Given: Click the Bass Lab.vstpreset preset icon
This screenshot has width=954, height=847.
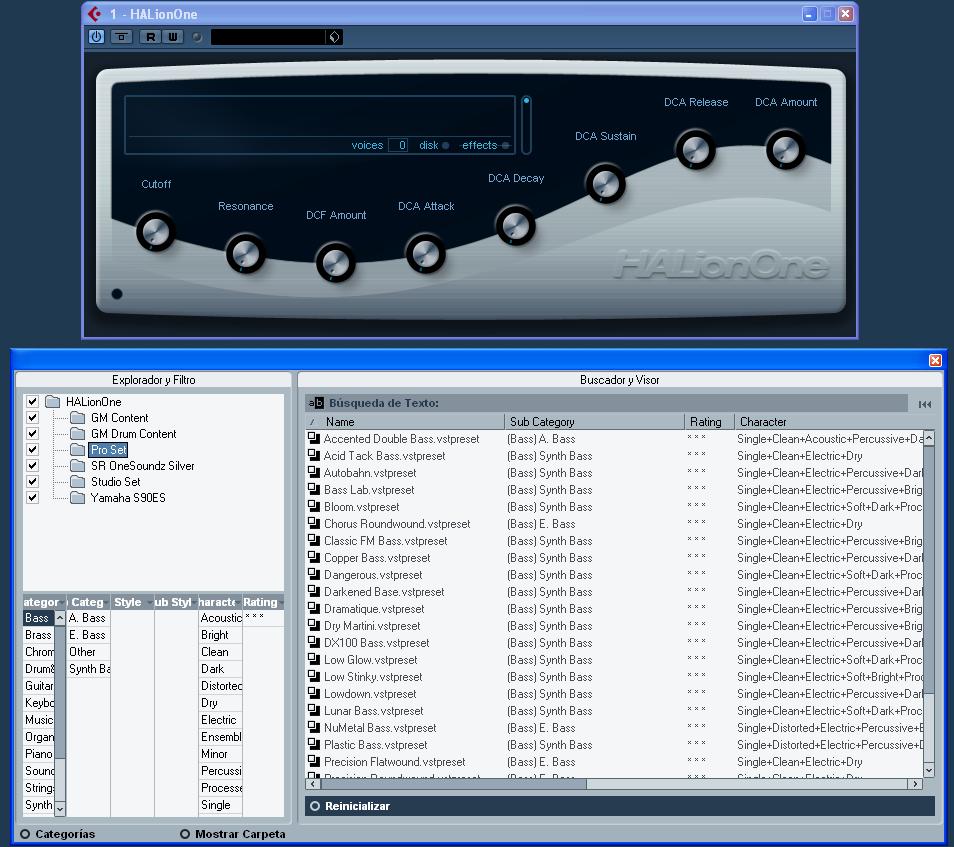Looking at the screenshot, I should [314, 489].
